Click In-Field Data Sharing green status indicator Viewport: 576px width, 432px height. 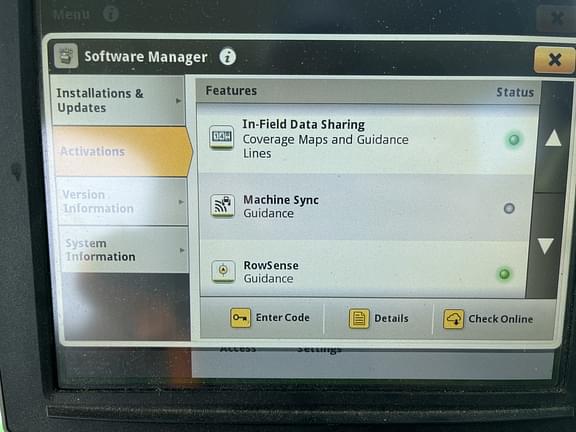pyautogui.click(x=514, y=140)
